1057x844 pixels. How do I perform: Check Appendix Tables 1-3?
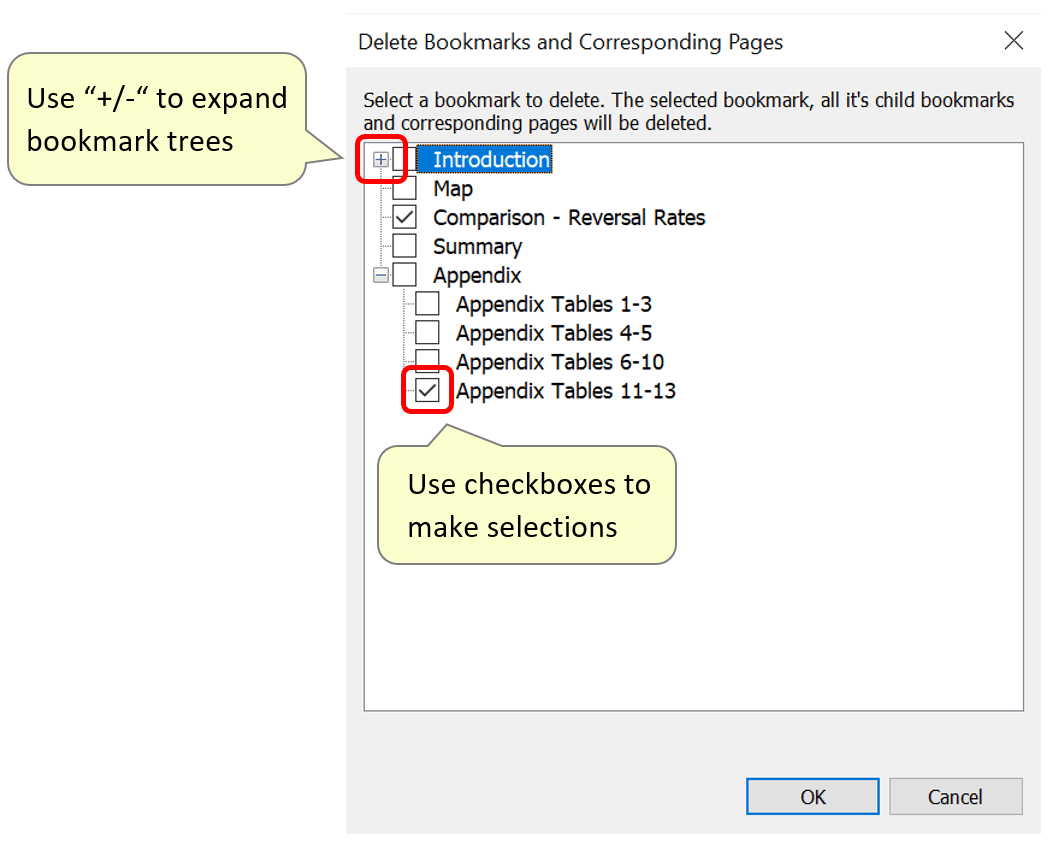[x=427, y=303]
